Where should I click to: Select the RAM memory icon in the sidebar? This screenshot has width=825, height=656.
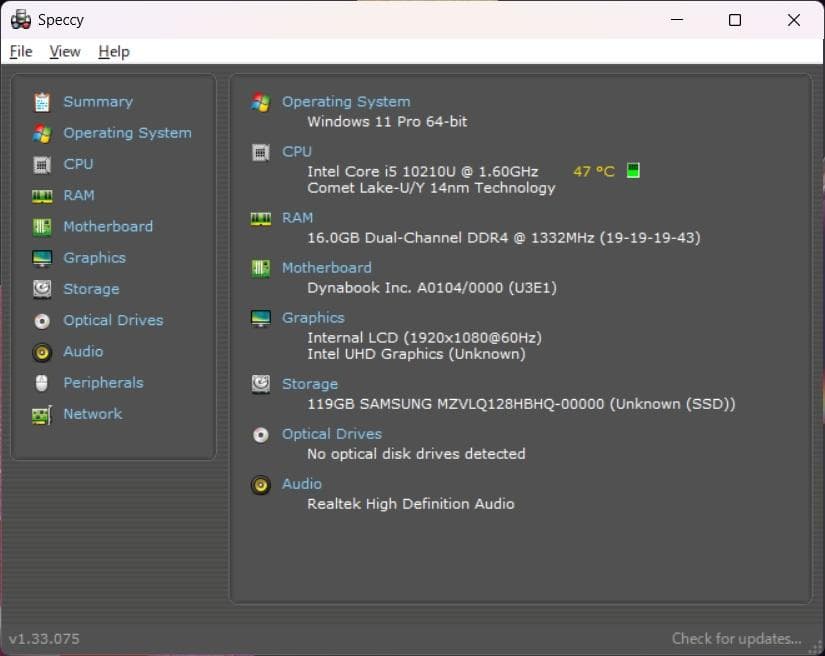(41, 195)
